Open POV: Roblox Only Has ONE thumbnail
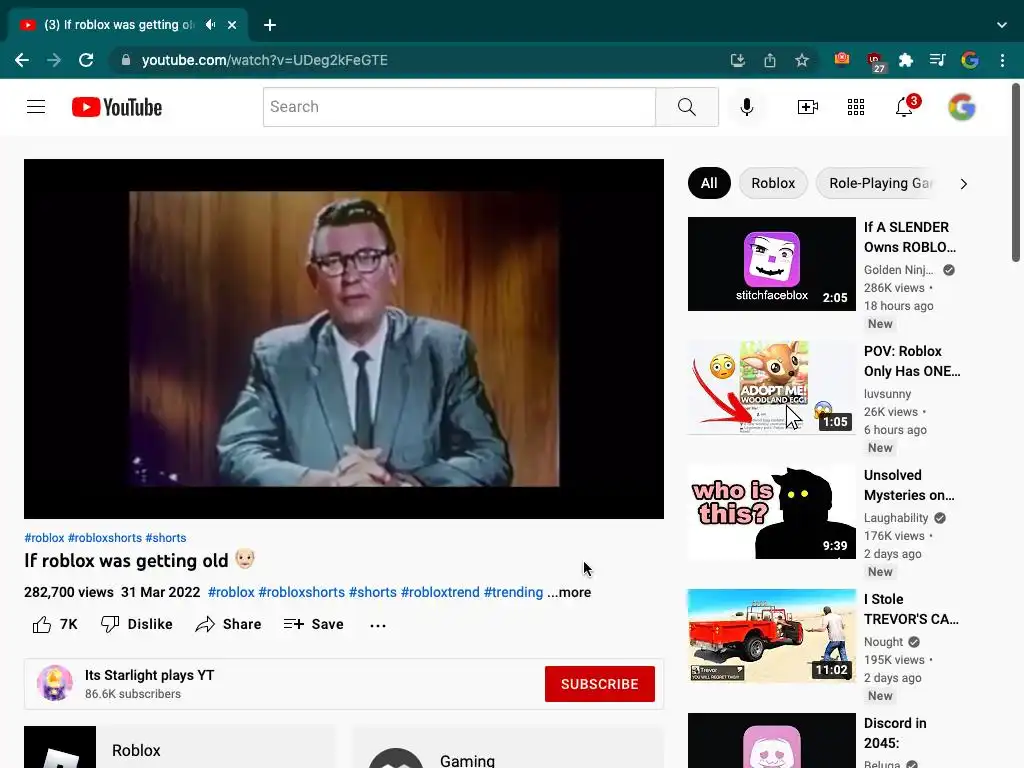1024x768 pixels. pyautogui.click(x=771, y=388)
